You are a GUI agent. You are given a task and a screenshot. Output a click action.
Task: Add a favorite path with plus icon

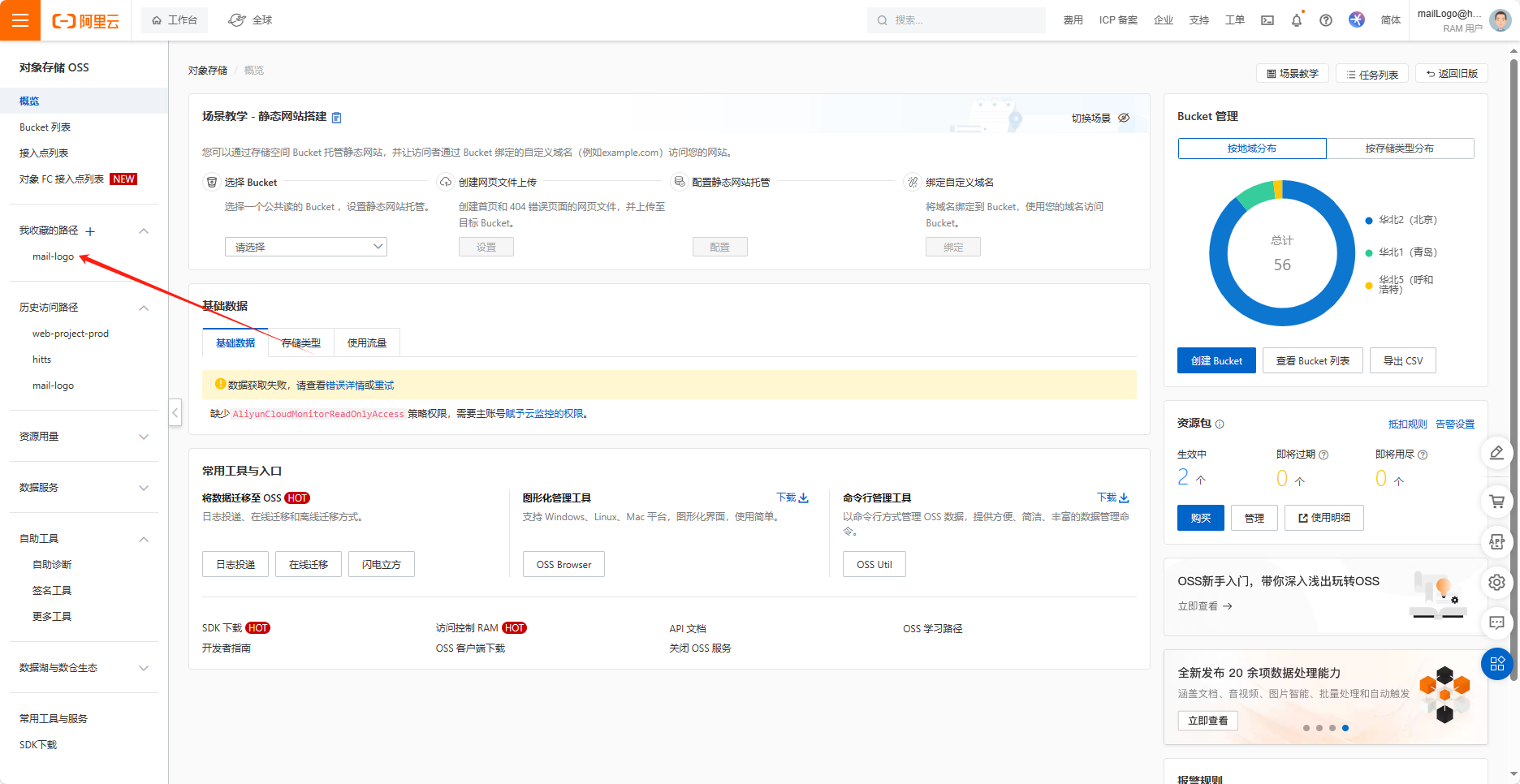pos(90,231)
